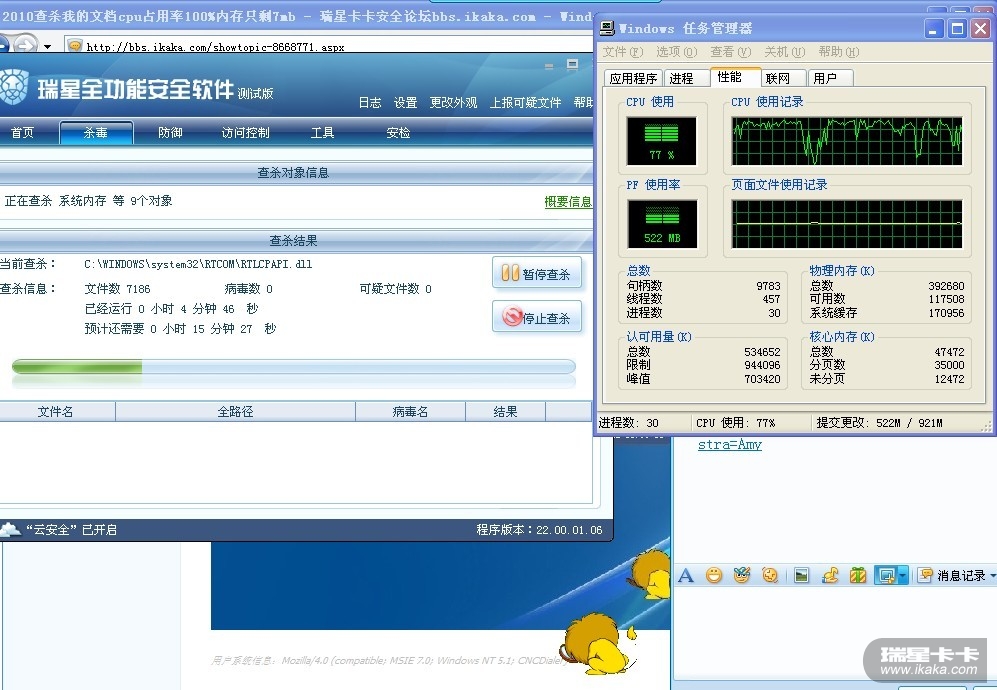Switch to the 防御 defense tab
This screenshot has width=997, height=690.
[170, 132]
